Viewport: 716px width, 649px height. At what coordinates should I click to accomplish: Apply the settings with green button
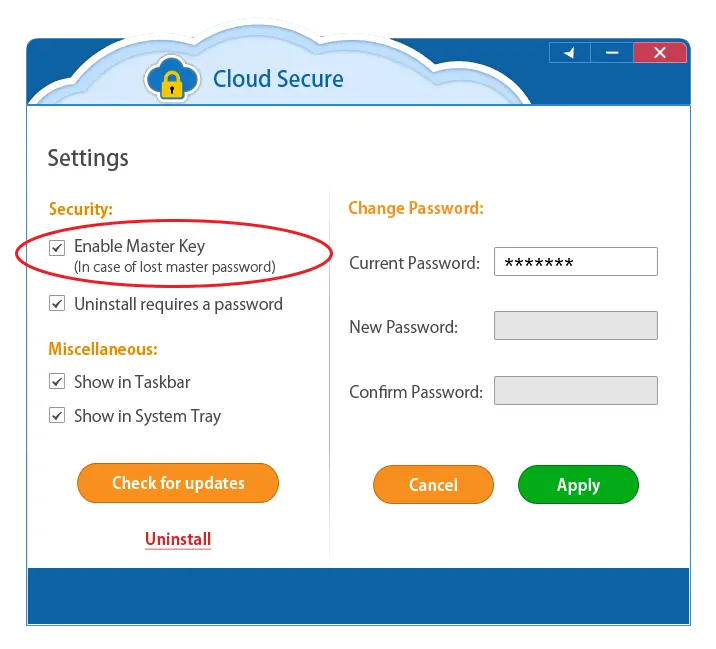(x=578, y=485)
